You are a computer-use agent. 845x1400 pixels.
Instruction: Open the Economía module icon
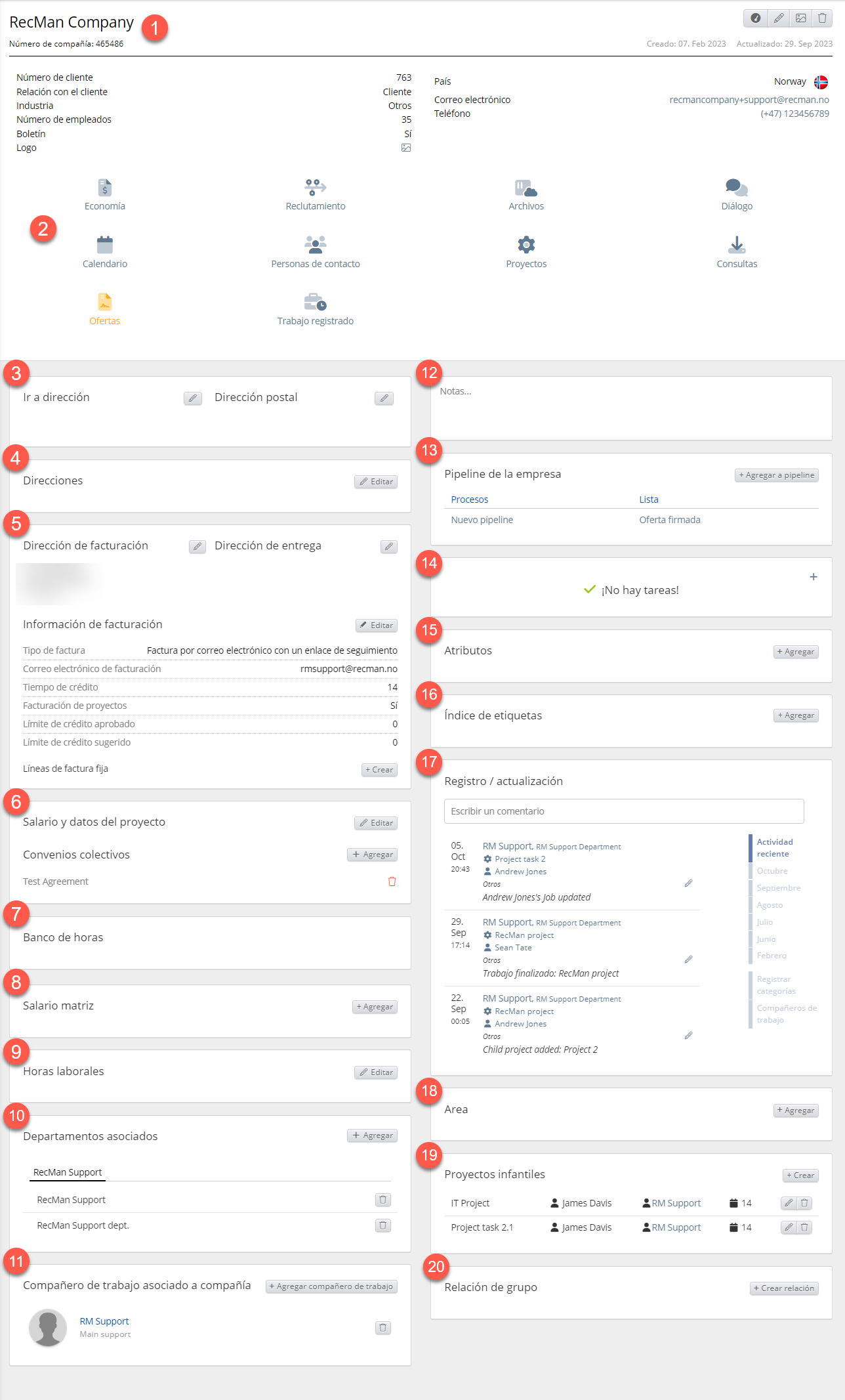[x=104, y=188]
